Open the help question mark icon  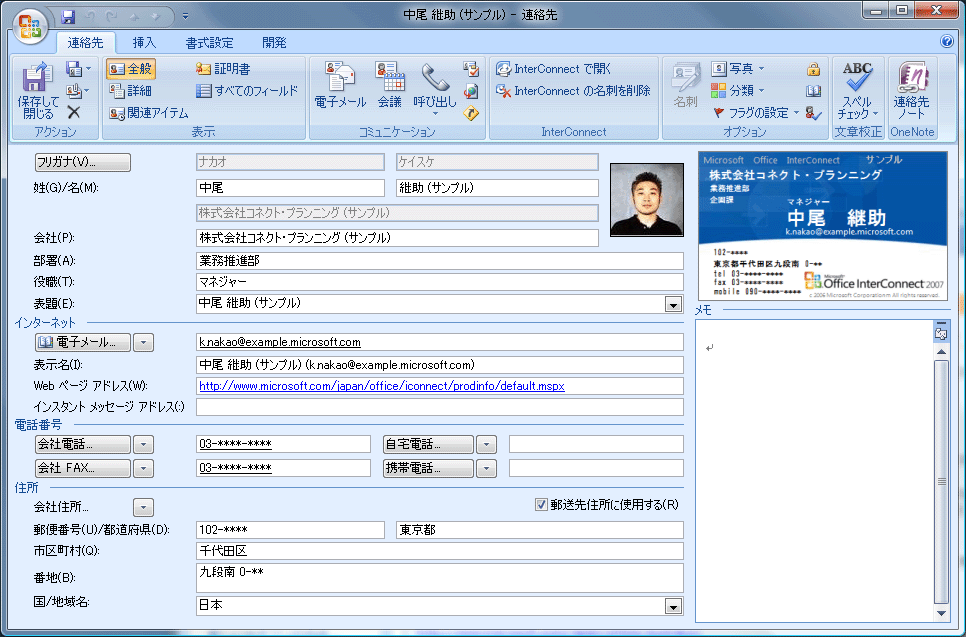tap(947, 41)
